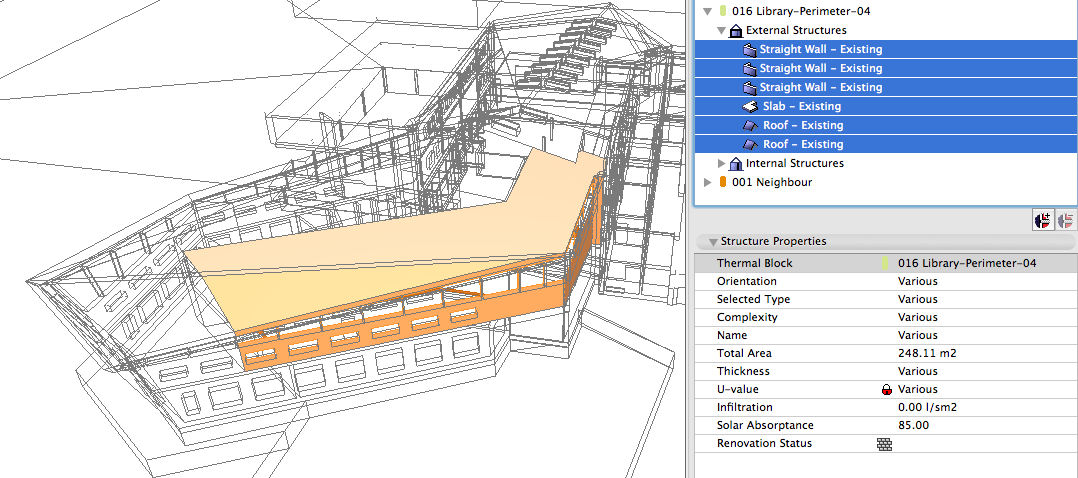The height and width of the screenshot is (478, 1078).
Task: Click the orange 001 Neighbour color marker
Action: [x=723, y=182]
